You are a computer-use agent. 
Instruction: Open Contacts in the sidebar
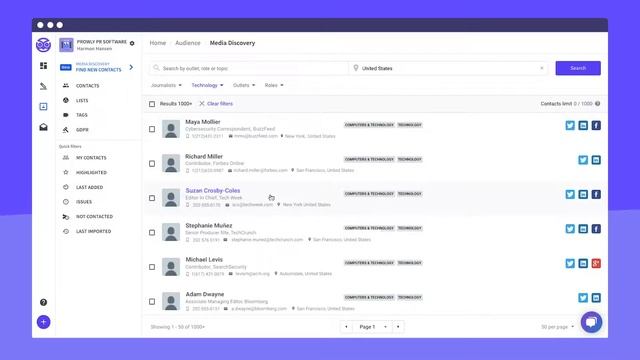point(87,86)
